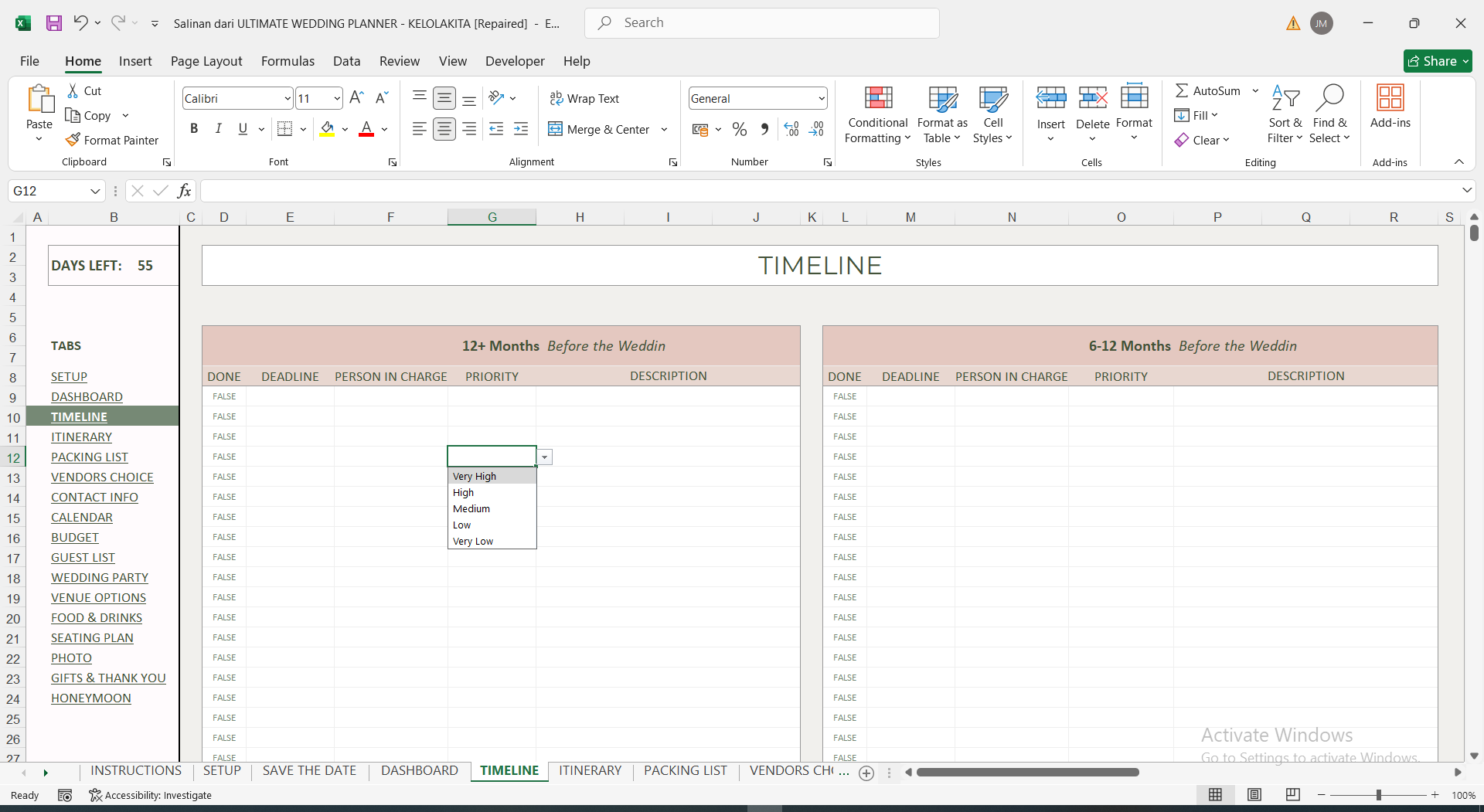Open the VENUE OPTIONS sidebar link
The image size is (1484, 812).
click(98, 597)
